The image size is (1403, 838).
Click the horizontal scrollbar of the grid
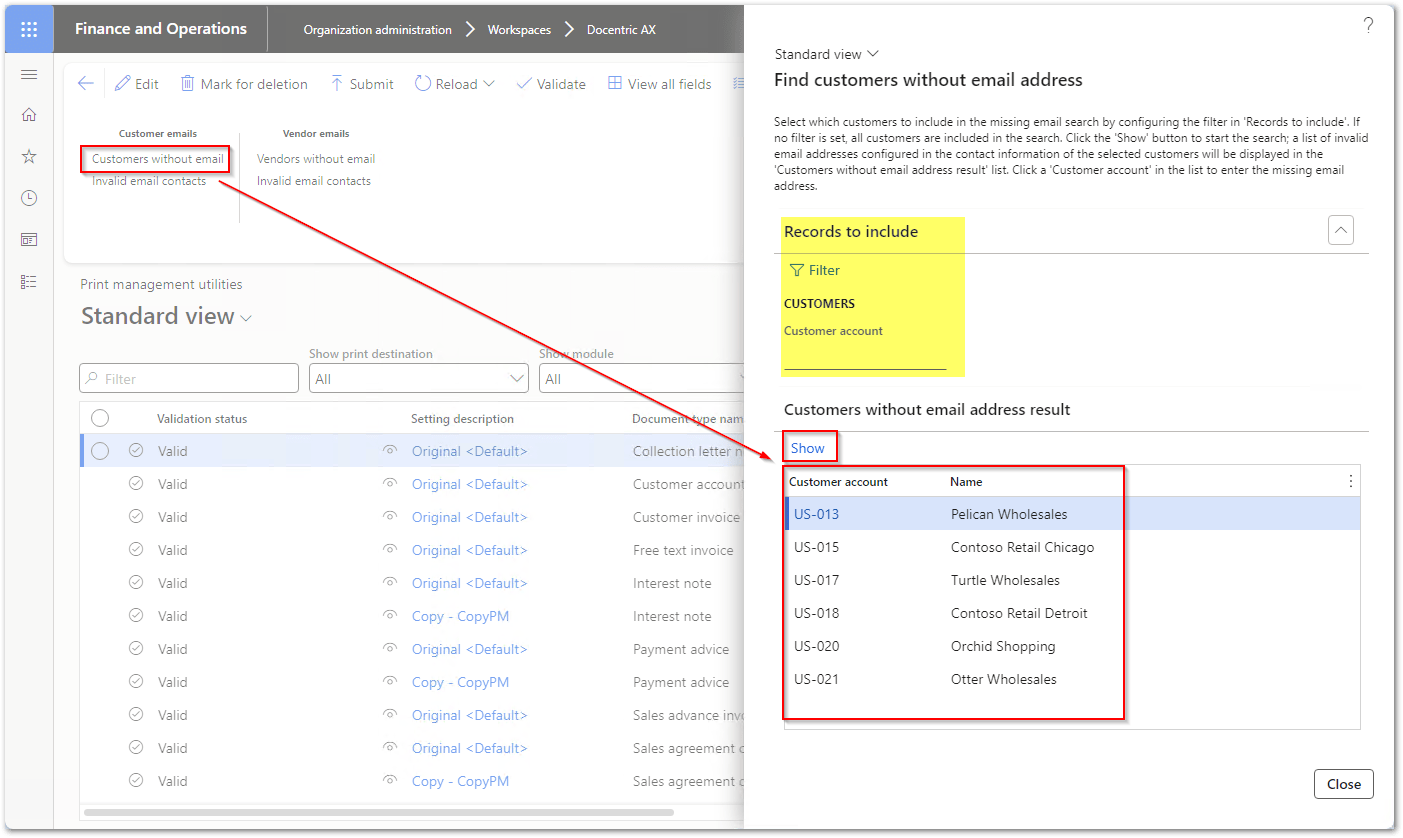click(x=378, y=812)
